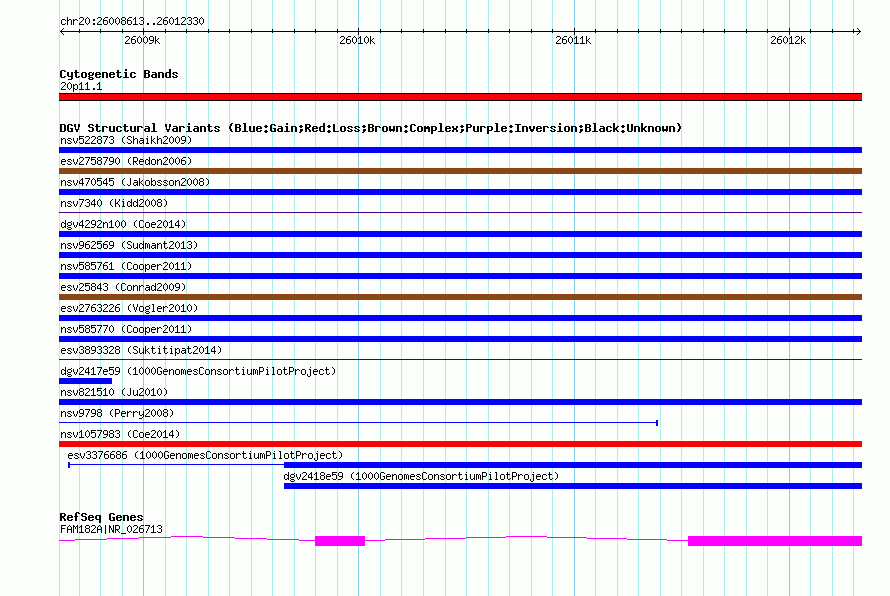
Task: Select large magenta FAM182A exon at right
Action: click(775, 541)
